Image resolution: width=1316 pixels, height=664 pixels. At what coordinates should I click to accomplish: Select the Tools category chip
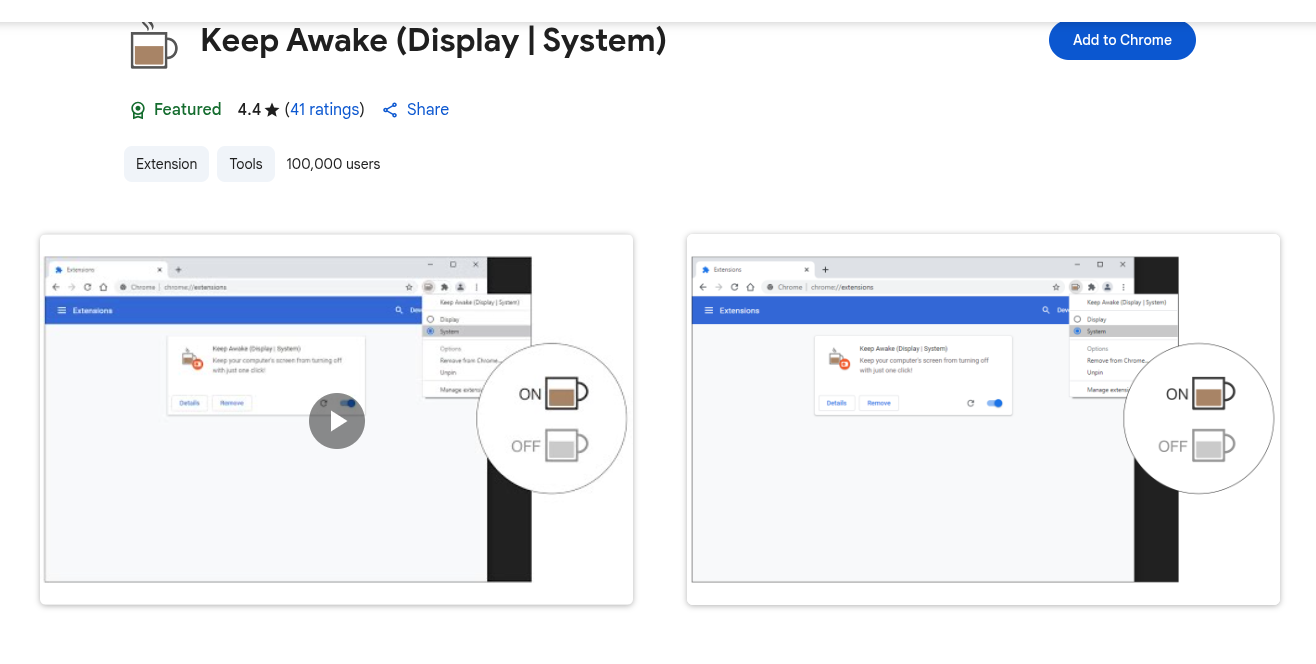coord(246,164)
